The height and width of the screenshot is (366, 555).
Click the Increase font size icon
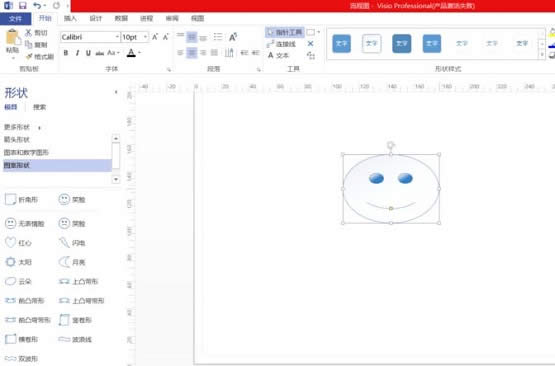[155, 37]
